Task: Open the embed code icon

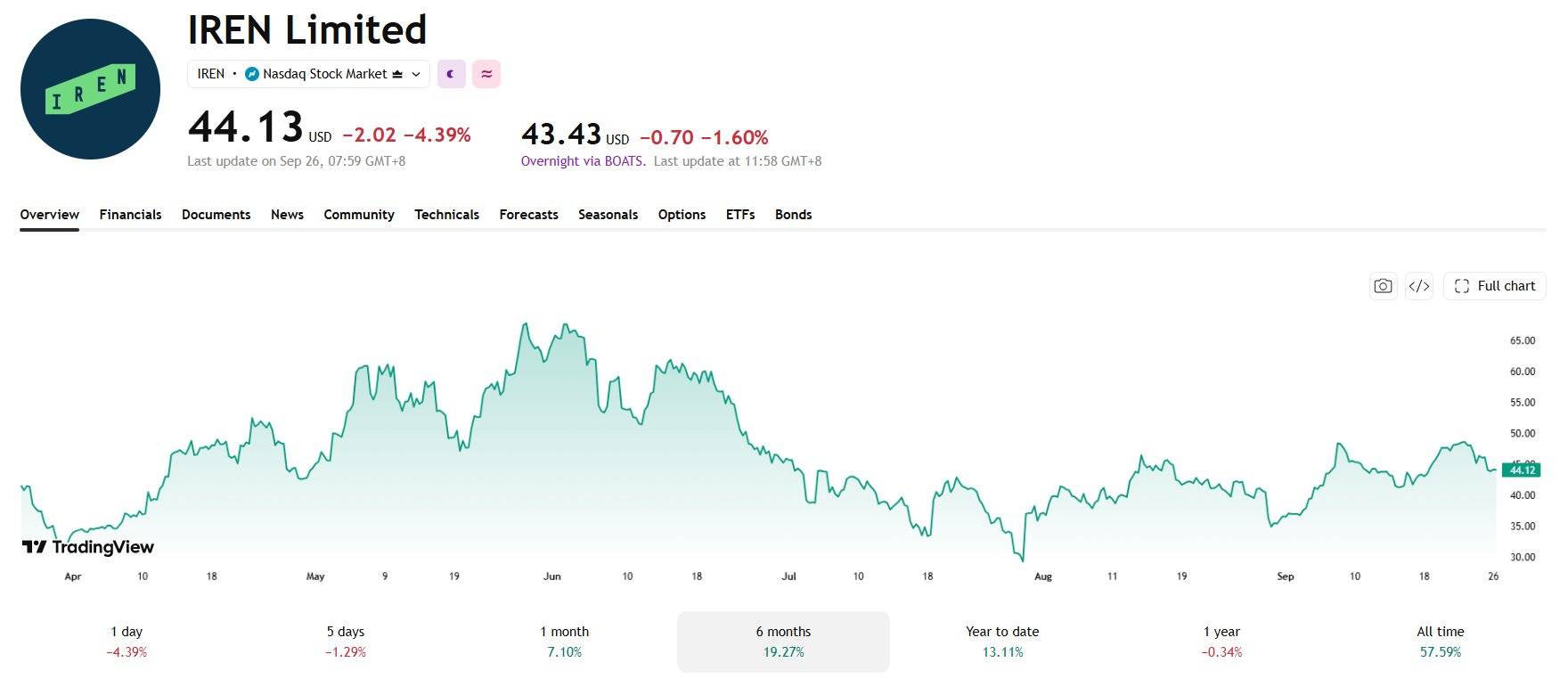Action: click(1419, 286)
